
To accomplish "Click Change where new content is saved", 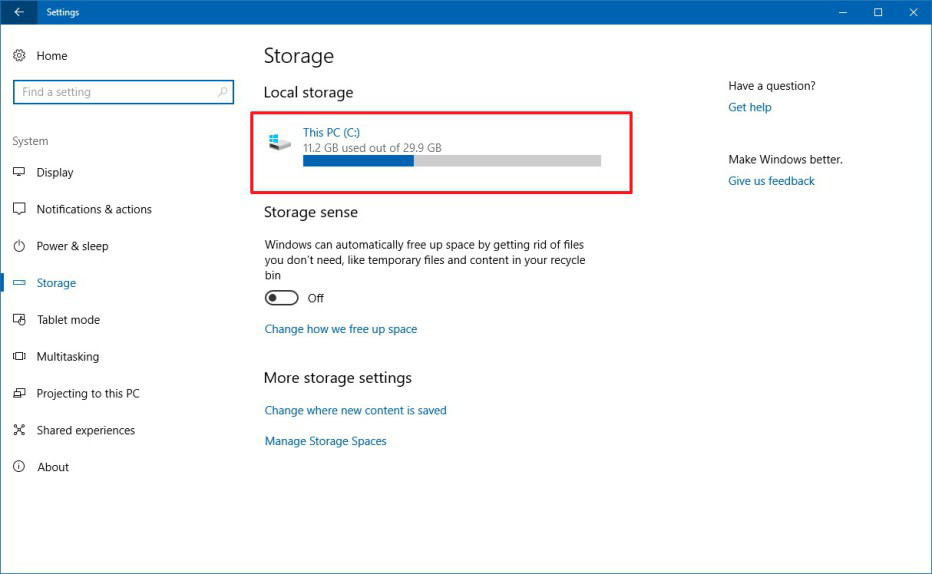I will (355, 411).
